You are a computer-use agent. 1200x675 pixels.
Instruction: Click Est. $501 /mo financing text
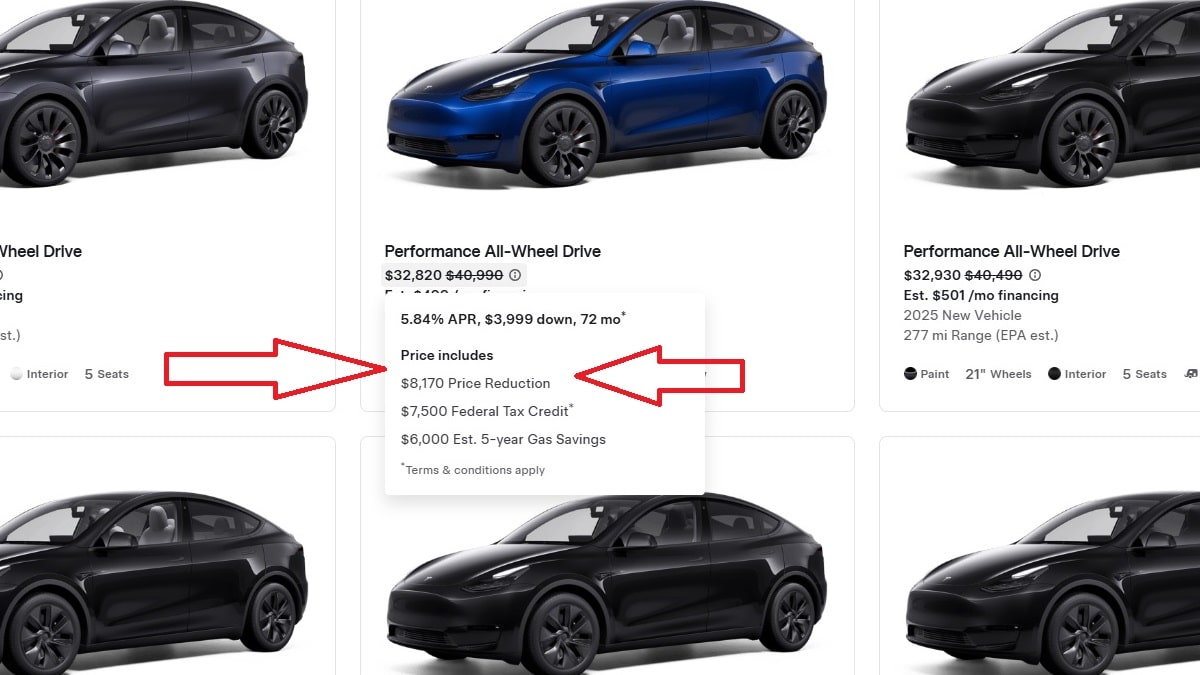(x=980, y=295)
